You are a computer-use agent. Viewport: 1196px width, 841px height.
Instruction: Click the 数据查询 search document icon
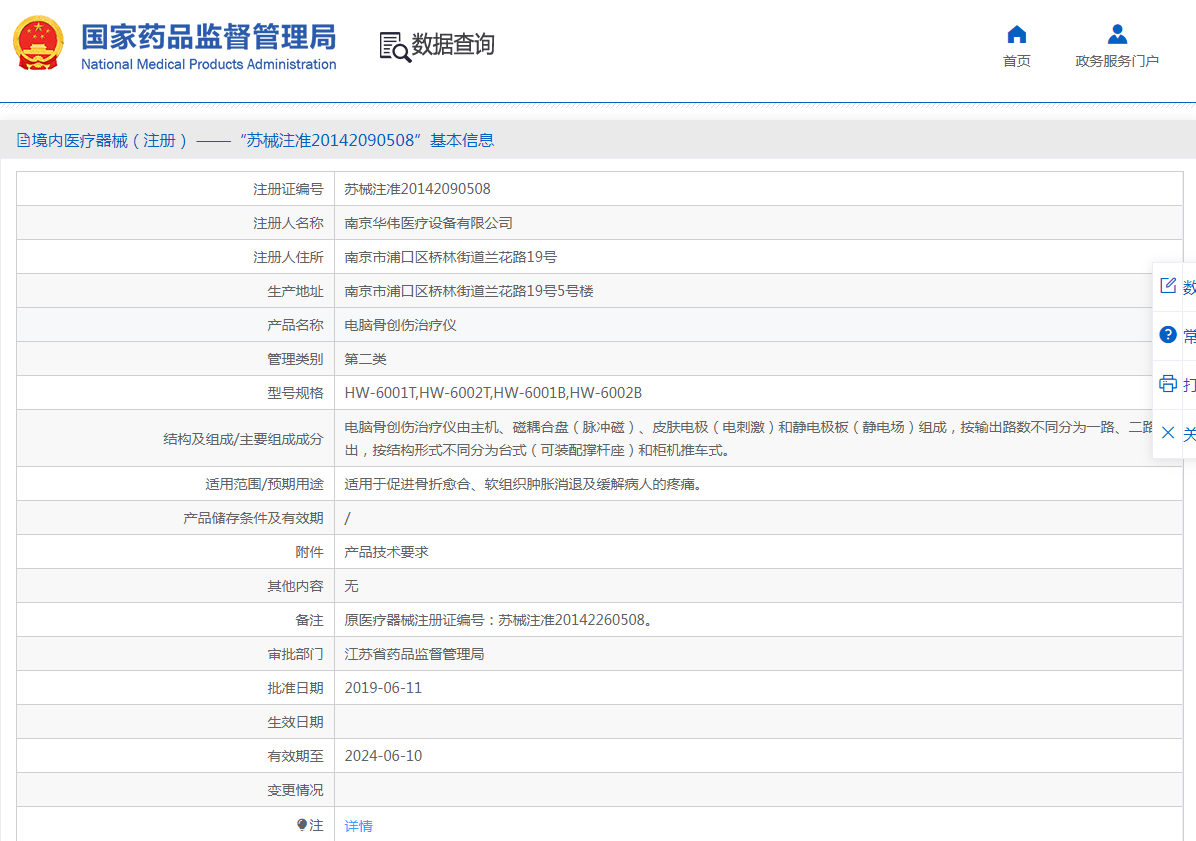click(x=395, y=47)
